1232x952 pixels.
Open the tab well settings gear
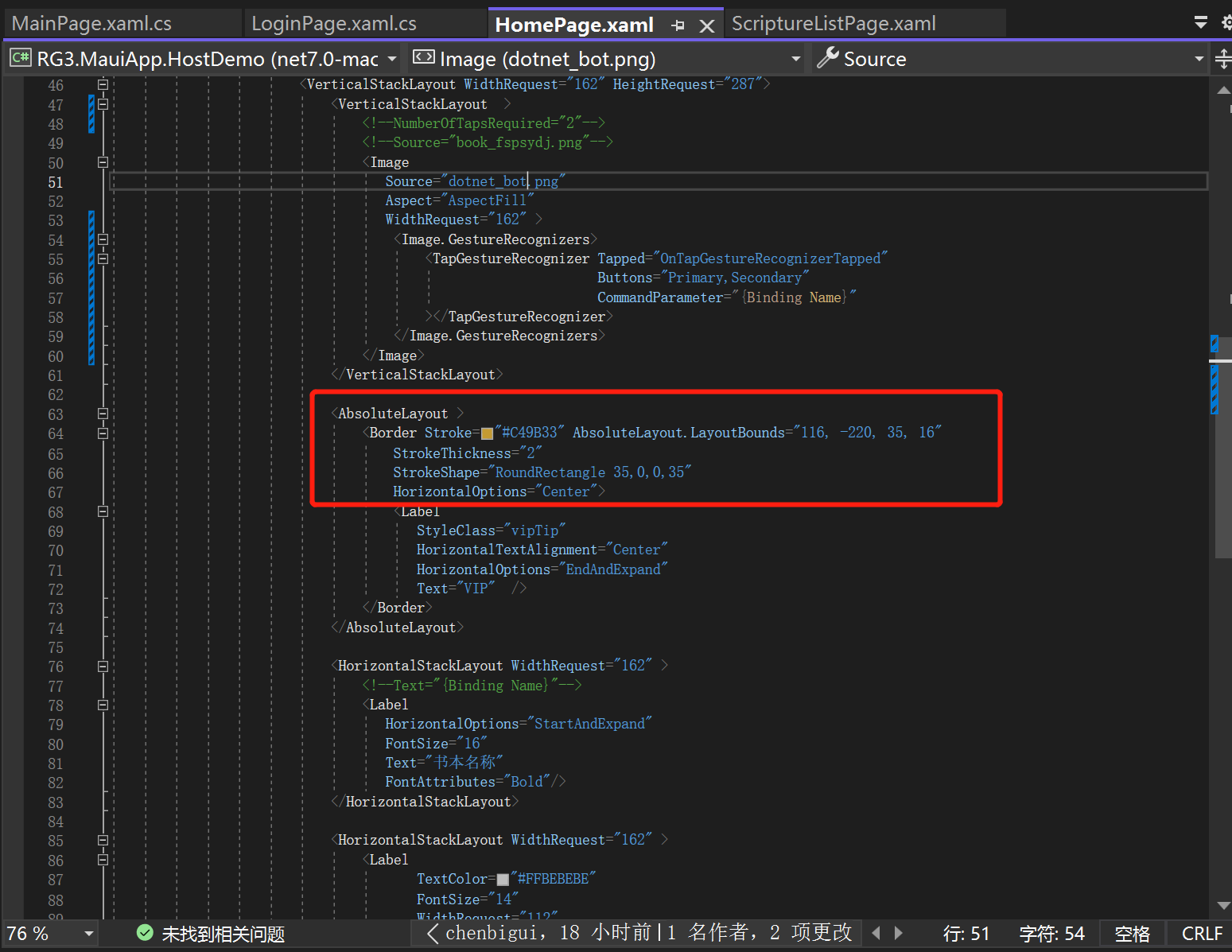point(1226,22)
